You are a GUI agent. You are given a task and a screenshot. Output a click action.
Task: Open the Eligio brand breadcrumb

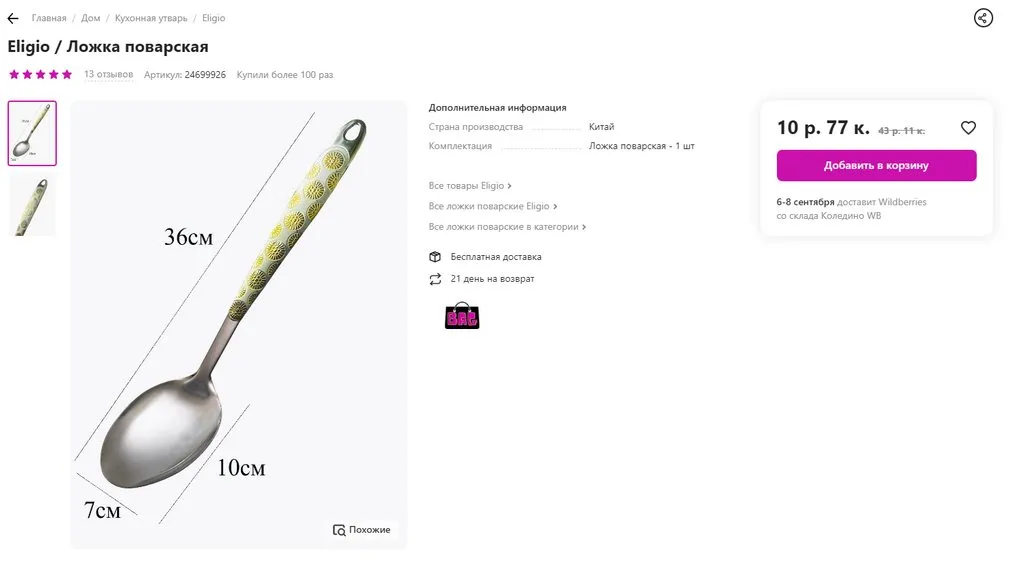pos(214,18)
